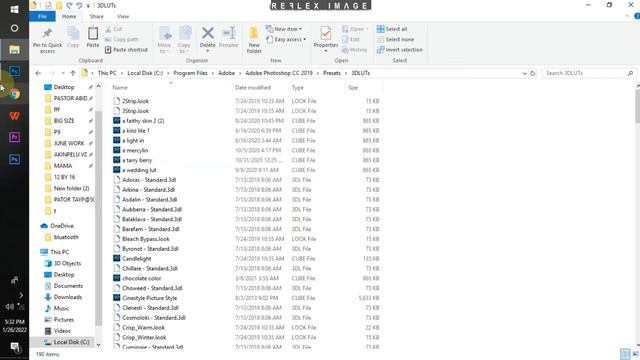The height and width of the screenshot is (360, 640).
Task: Click the Rename icon
Action: 229,33
